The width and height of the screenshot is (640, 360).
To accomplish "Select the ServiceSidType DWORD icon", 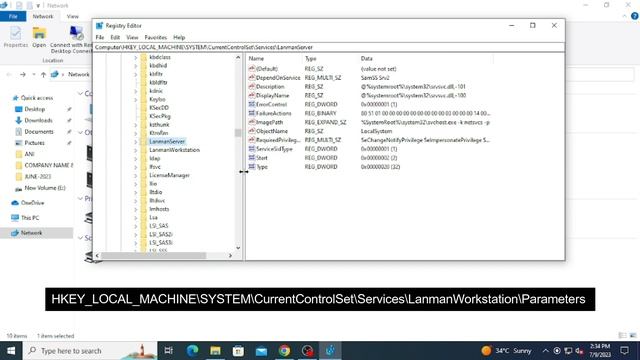I will tap(252, 149).
